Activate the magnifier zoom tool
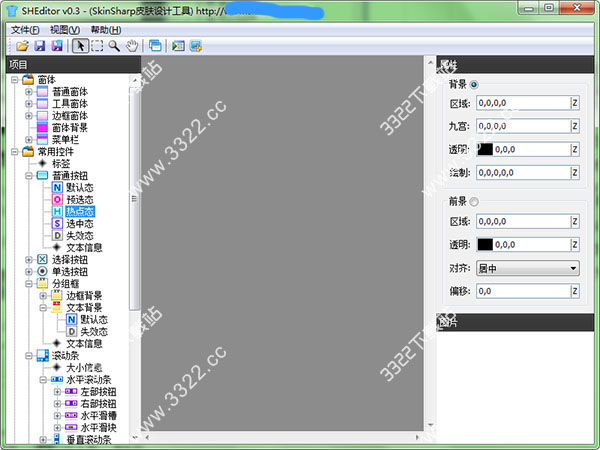The height and width of the screenshot is (450, 600). coord(114,46)
